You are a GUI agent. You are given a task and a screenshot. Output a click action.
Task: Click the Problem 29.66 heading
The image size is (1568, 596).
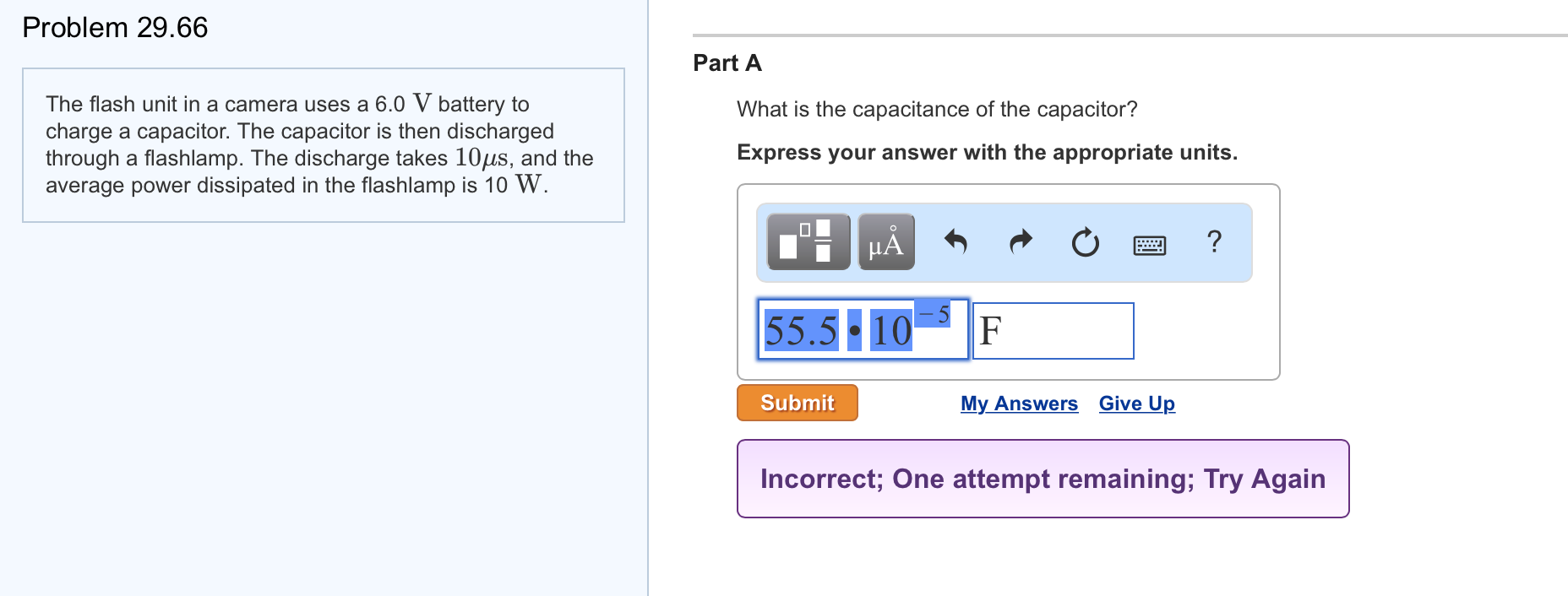pos(115,28)
